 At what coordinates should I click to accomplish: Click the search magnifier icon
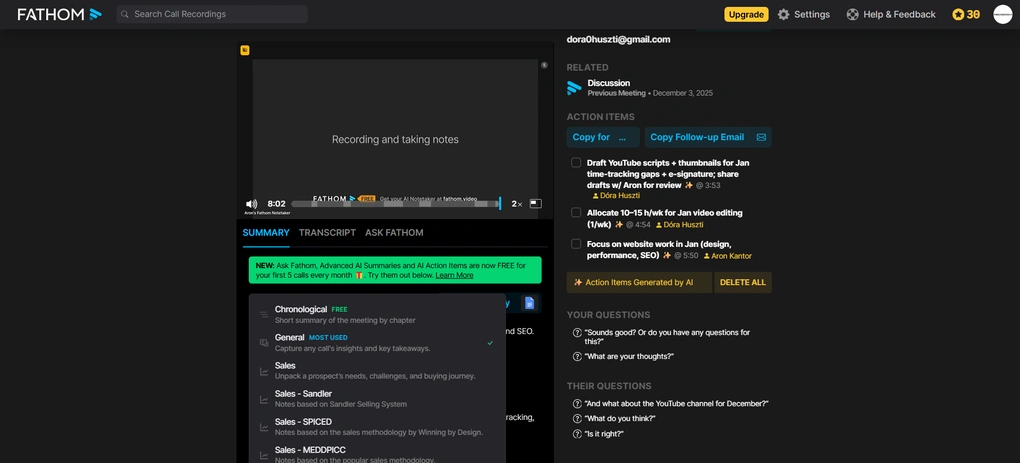click(x=125, y=14)
